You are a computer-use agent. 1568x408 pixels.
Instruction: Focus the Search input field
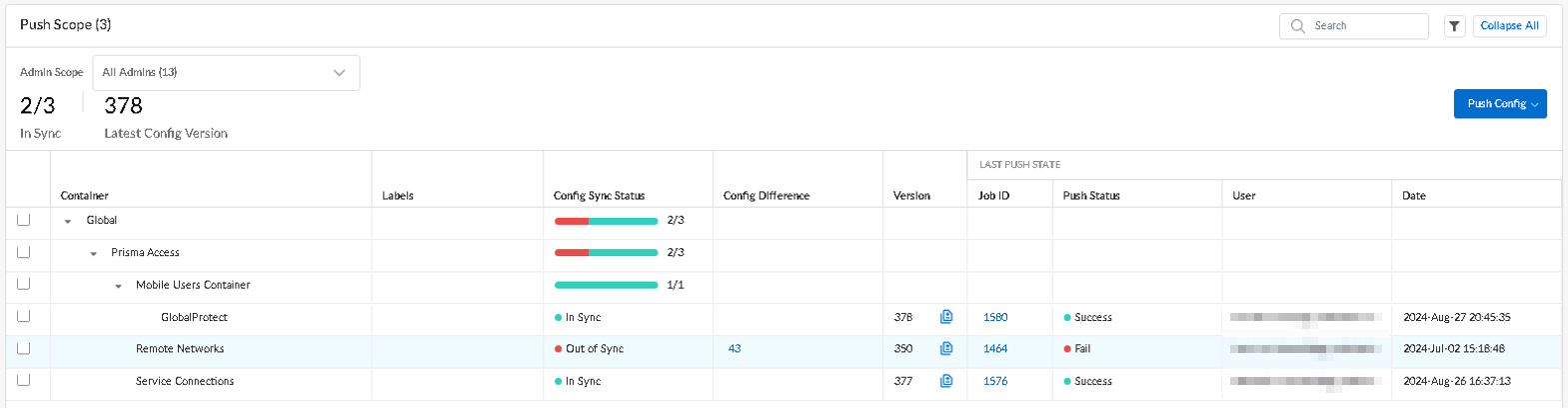click(x=1365, y=26)
